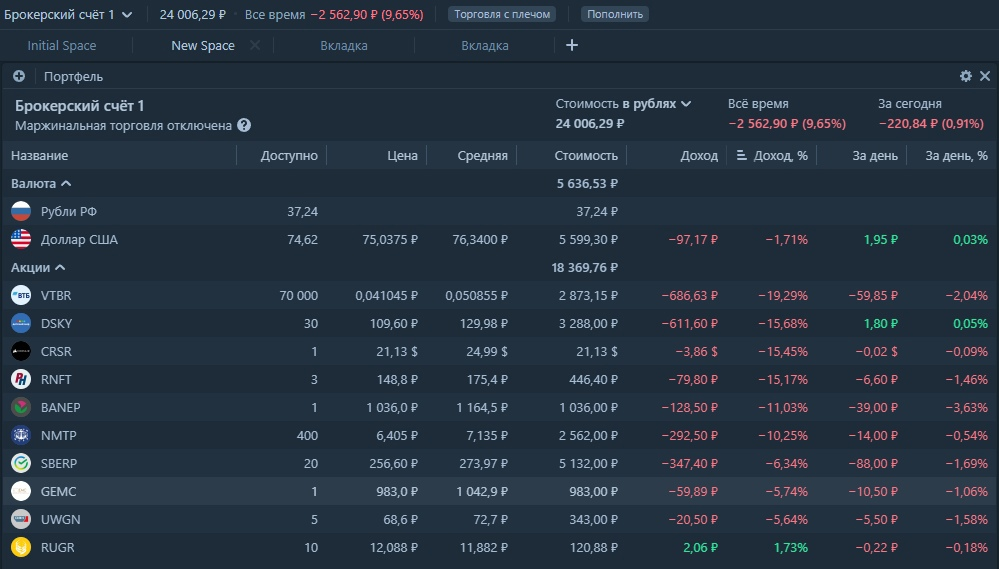This screenshot has width=999, height=569.
Task: Click the DSKY price 109,60 ₽
Action: (x=394, y=324)
